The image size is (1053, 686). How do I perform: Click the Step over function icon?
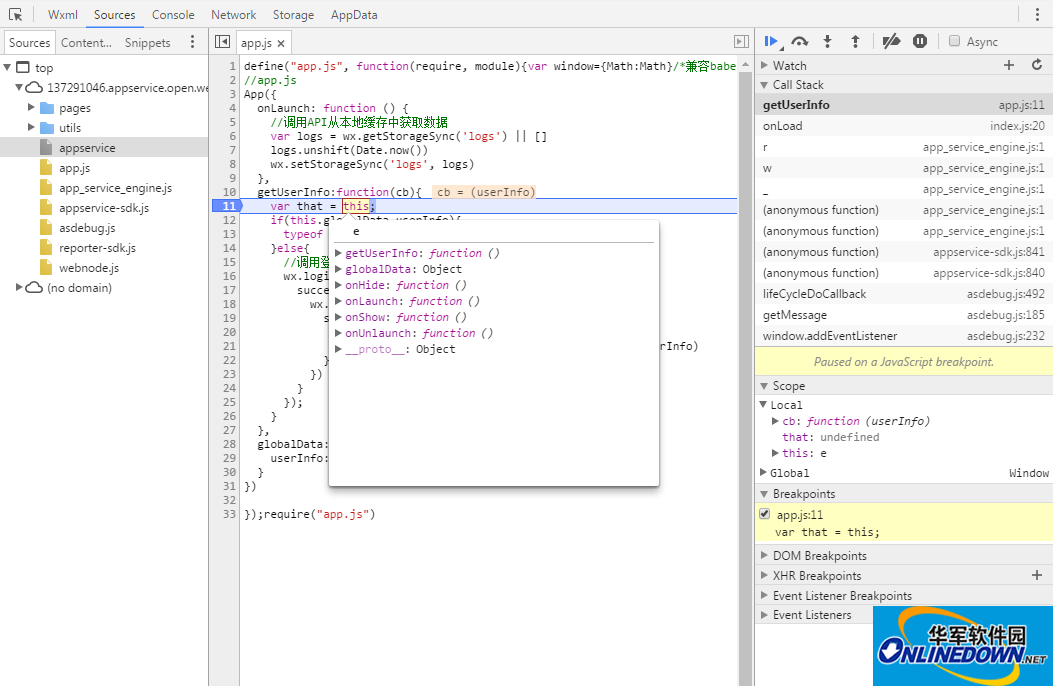(799, 42)
